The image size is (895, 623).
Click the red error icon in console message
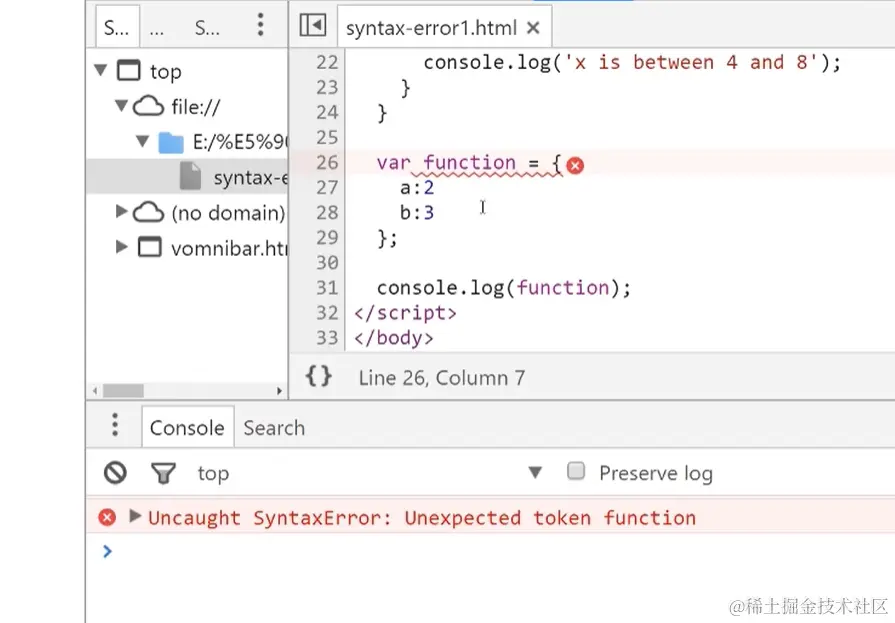coord(107,517)
